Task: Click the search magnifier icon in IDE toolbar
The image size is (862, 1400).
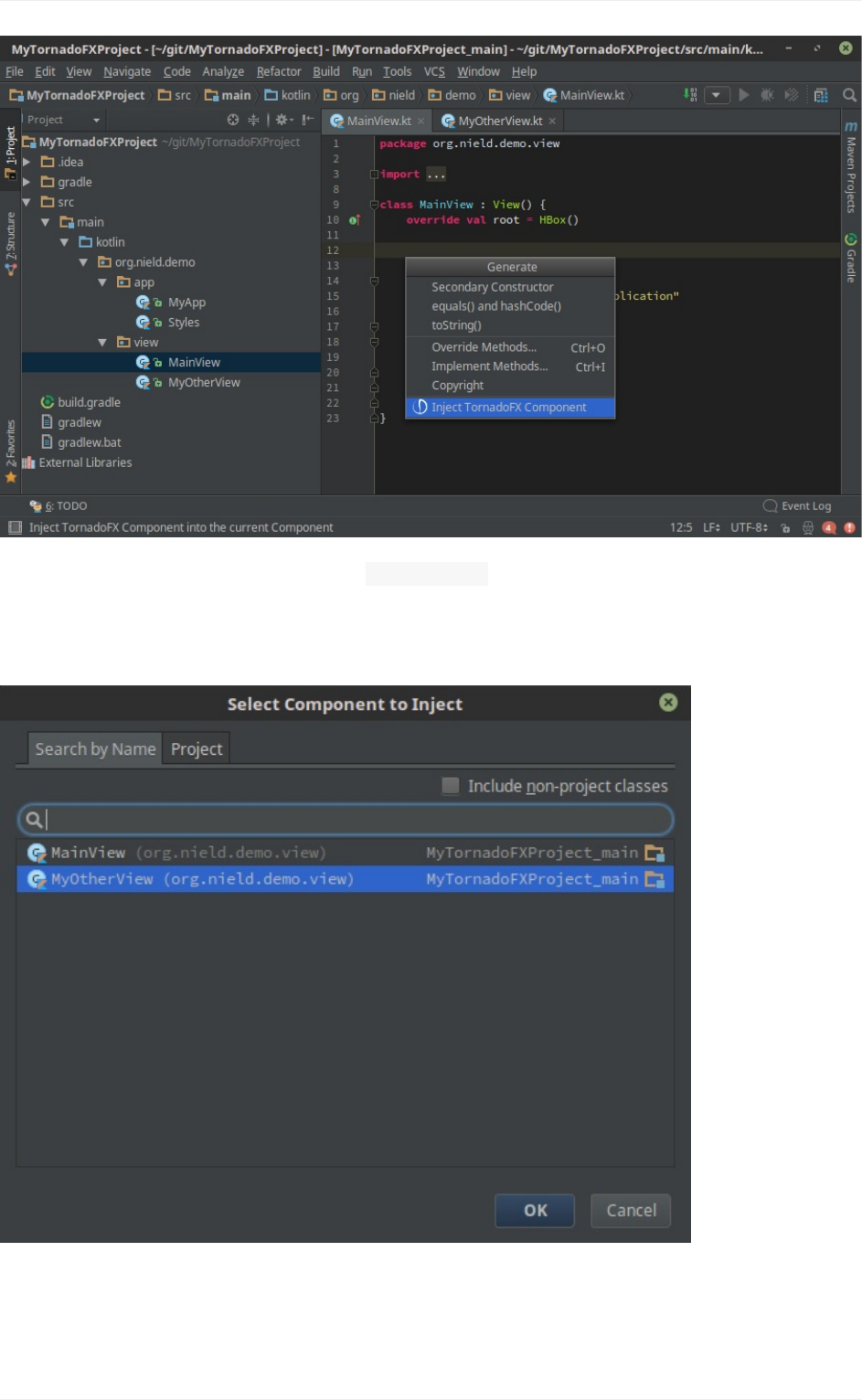Action: (849, 95)
